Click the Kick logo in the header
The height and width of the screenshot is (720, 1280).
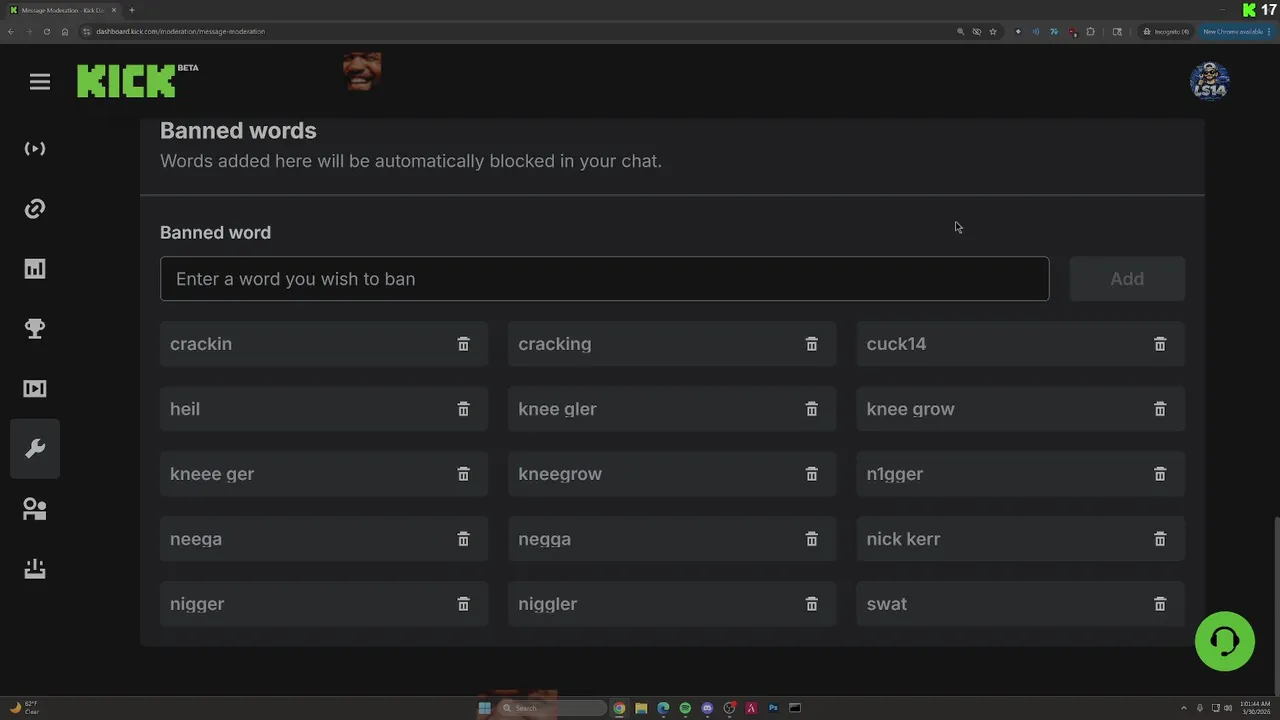coord(127,81)
